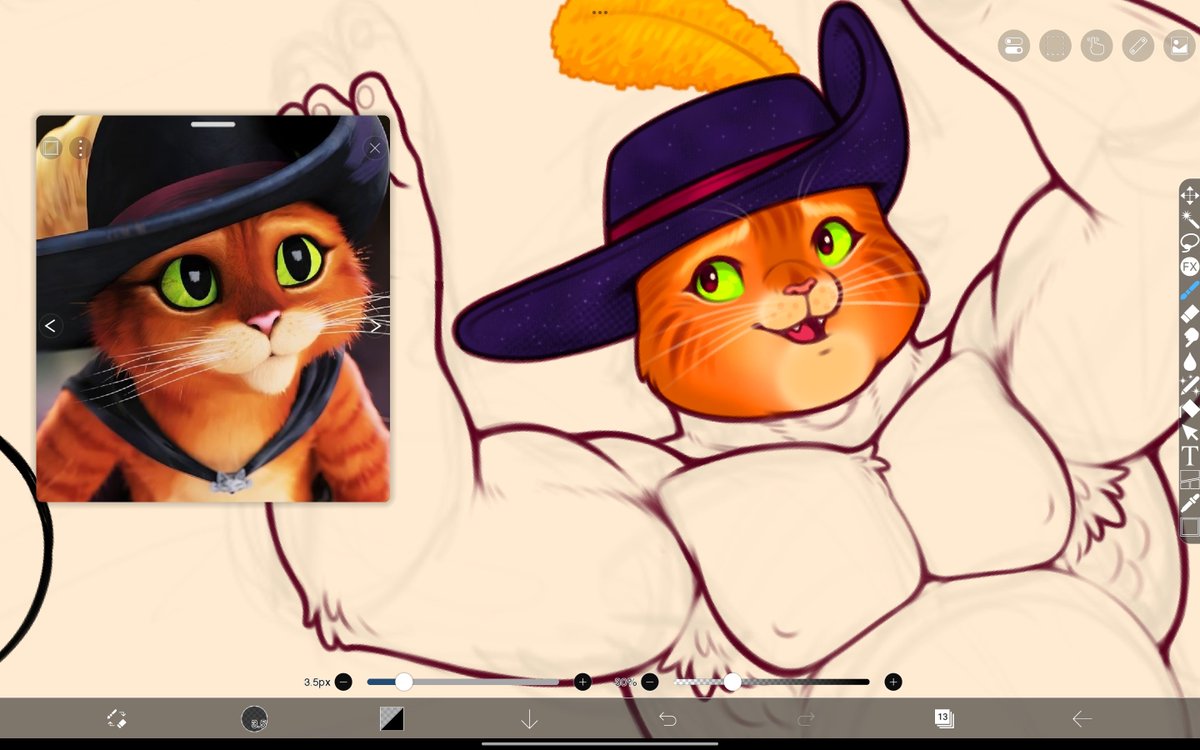Select the Transform move tool
1200x750 pixels.
click(x=1189, y=195)
